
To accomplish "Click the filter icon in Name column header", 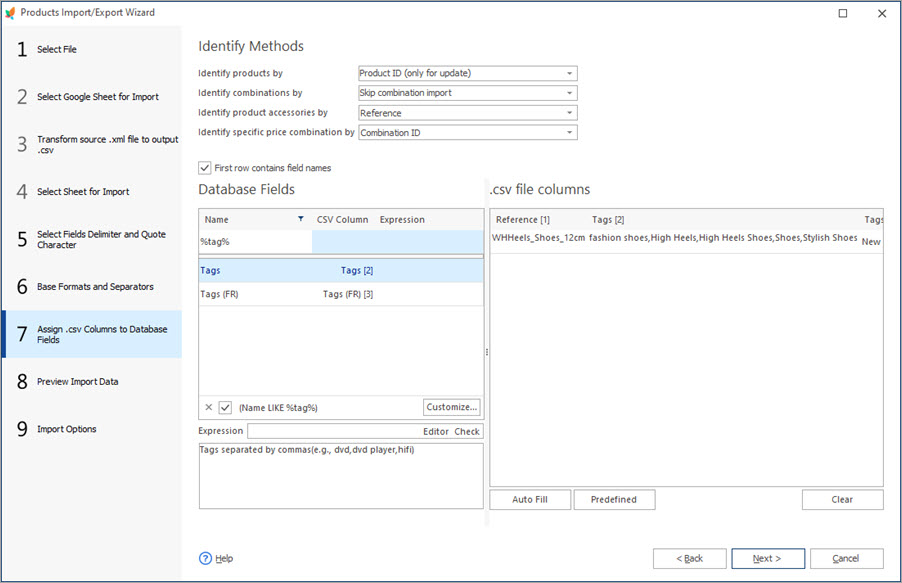I will point(300,219).
